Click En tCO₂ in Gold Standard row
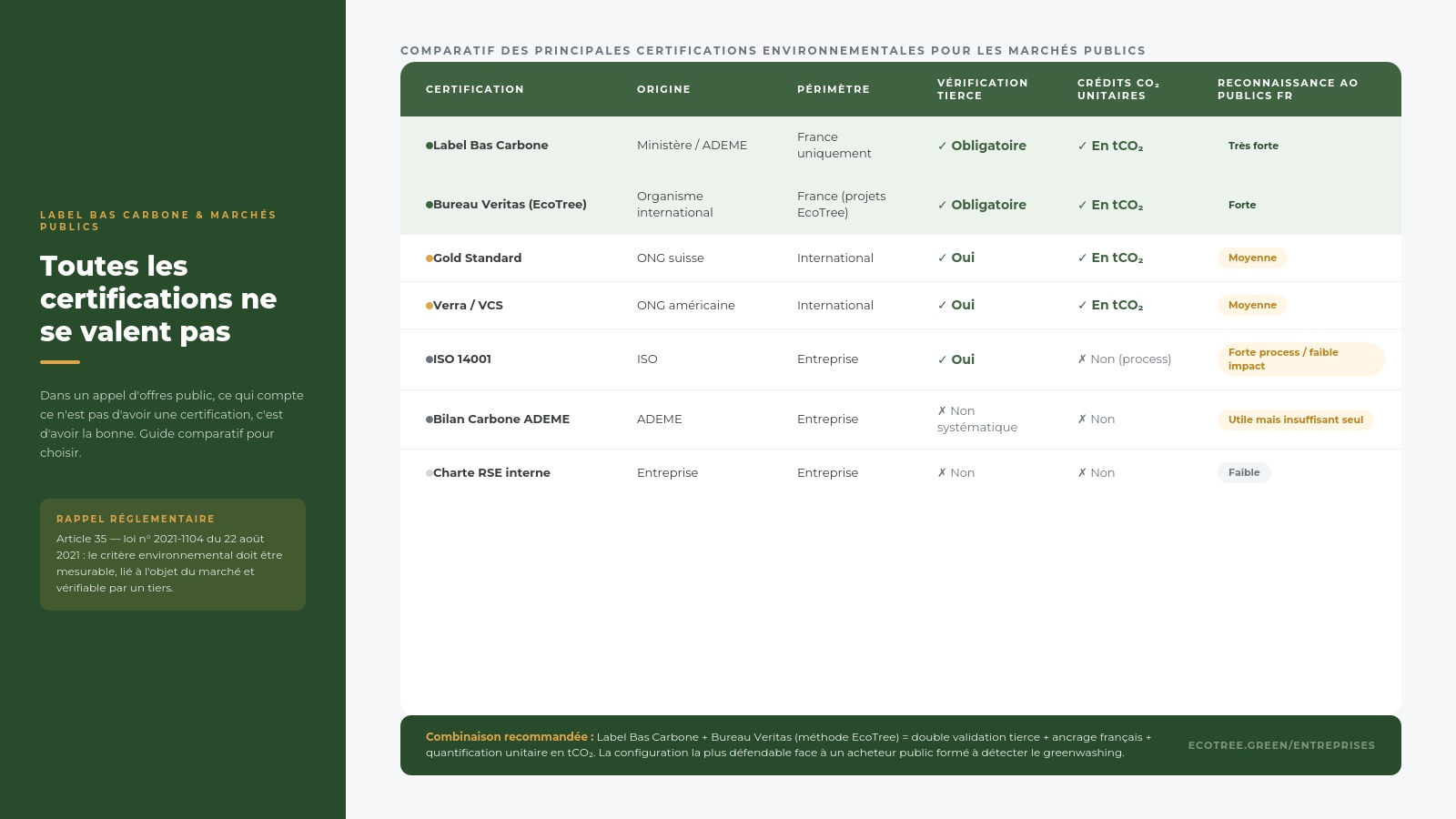1456x819 pixels. [1110, 258]
